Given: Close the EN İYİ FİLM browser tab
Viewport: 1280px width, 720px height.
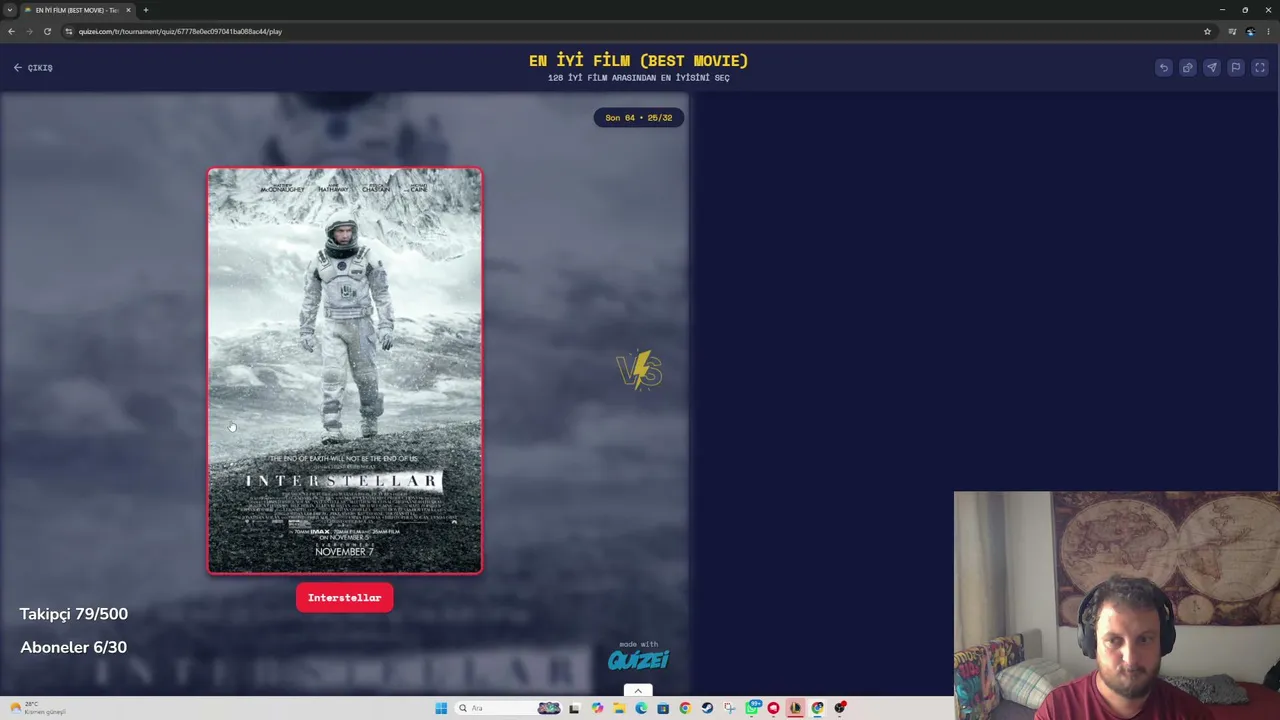Looking at the screenshot, I should 128,10.
